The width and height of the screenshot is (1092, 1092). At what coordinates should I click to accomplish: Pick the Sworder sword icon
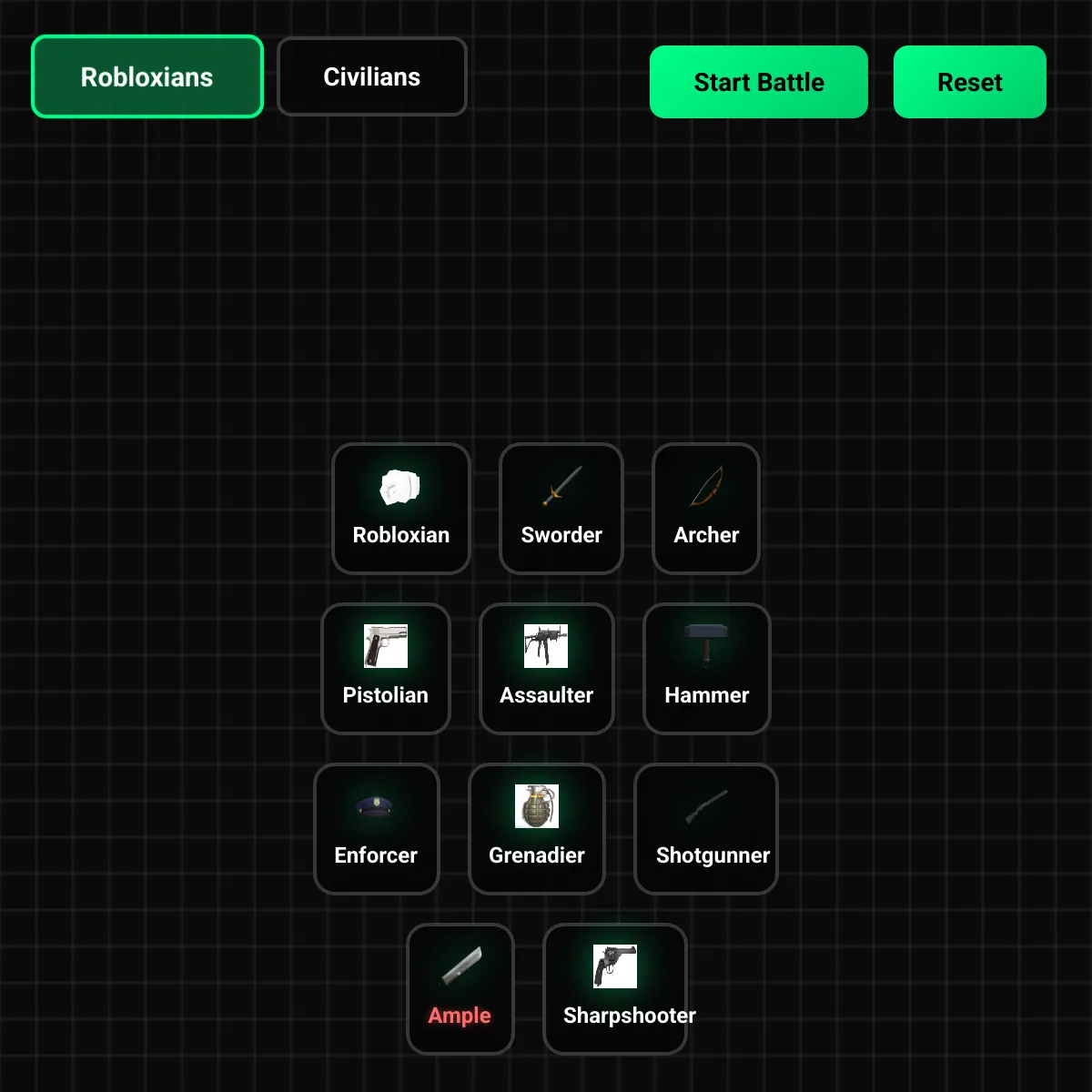(561, 487)
